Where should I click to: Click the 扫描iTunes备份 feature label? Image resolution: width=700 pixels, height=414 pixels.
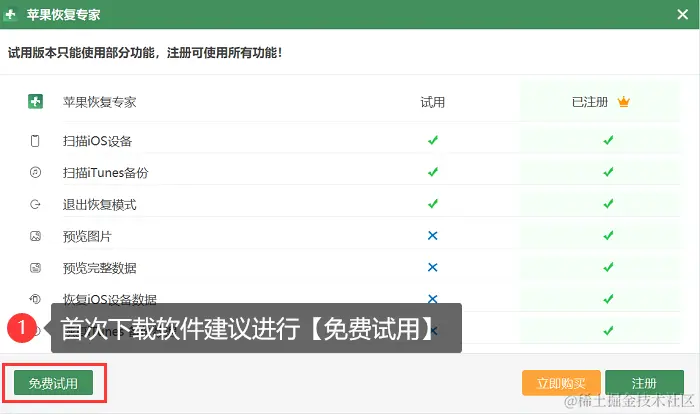click(105, 173)
